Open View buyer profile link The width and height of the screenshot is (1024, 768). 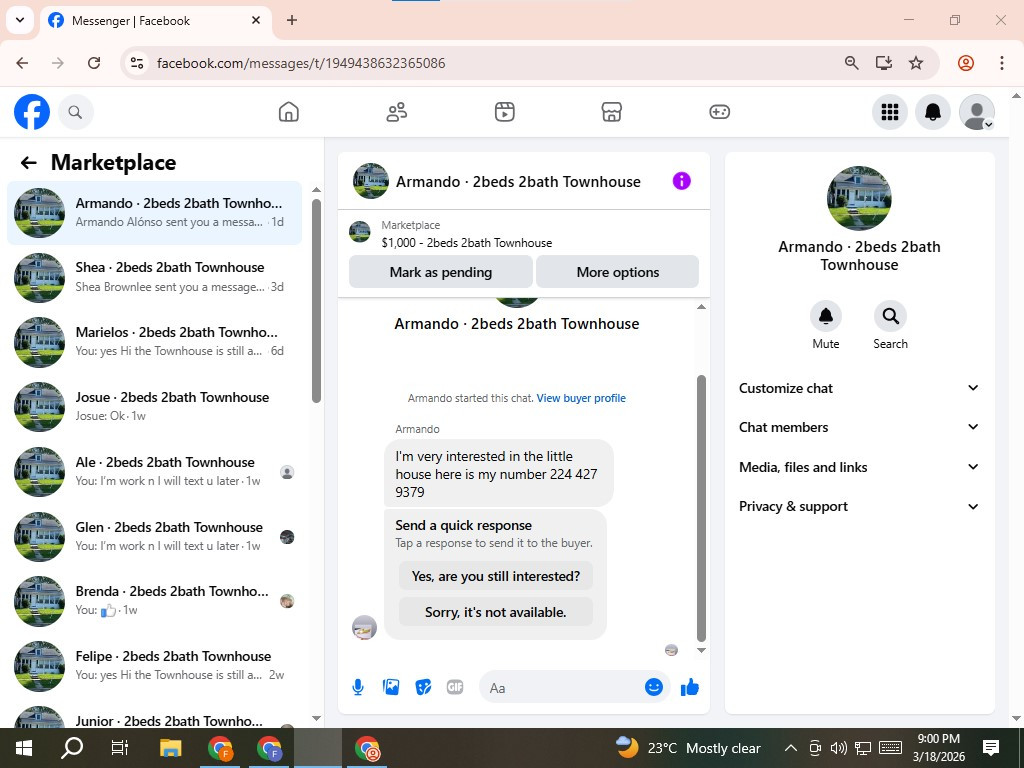click(581, 398)
